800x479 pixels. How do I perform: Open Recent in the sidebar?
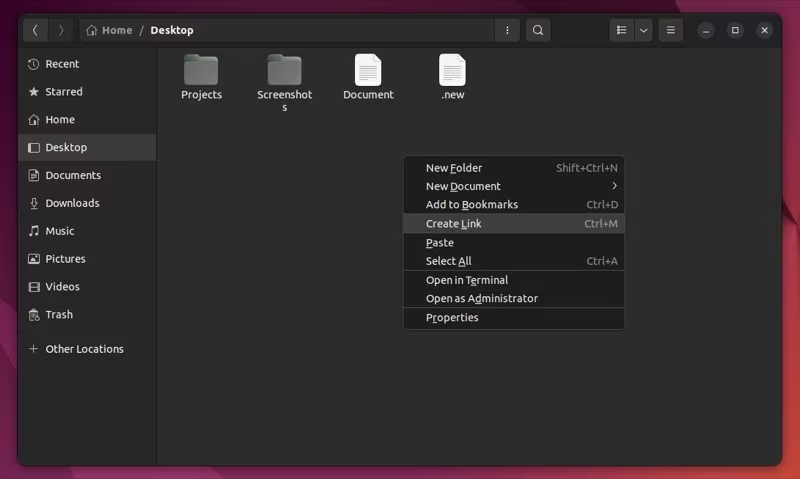(x=87, y=64)
